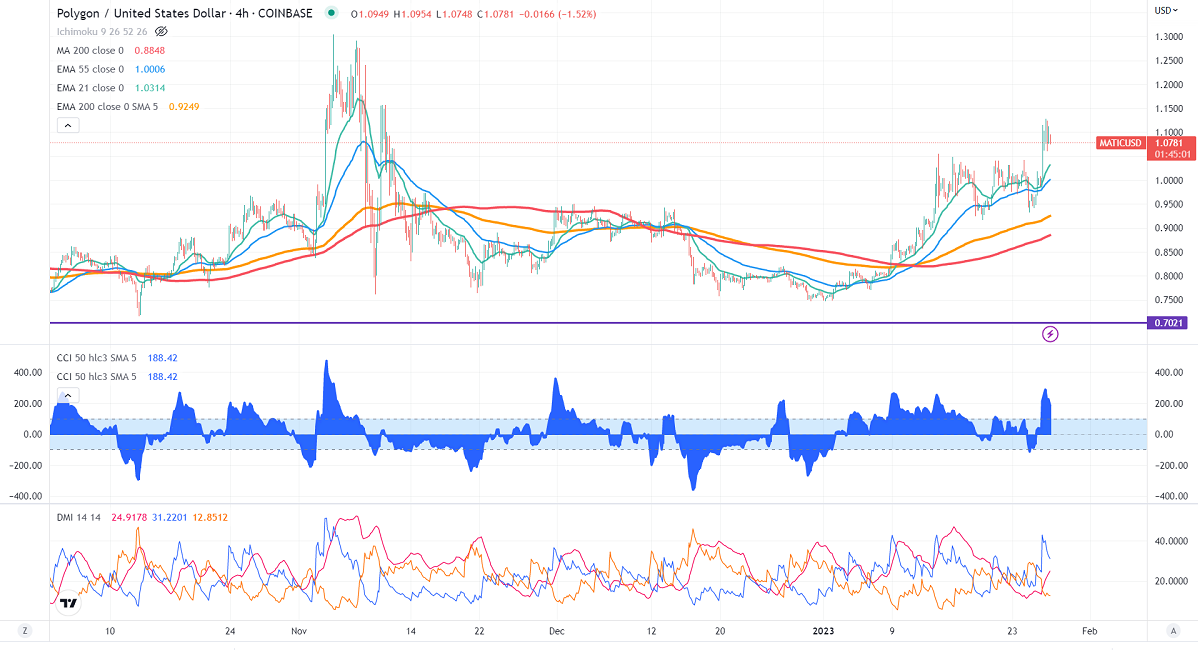Viewport: 1198px width, 650px height.
Task: Click the Ichimoku 9 26 52 26 label
Action: click(x=102, y=31)
